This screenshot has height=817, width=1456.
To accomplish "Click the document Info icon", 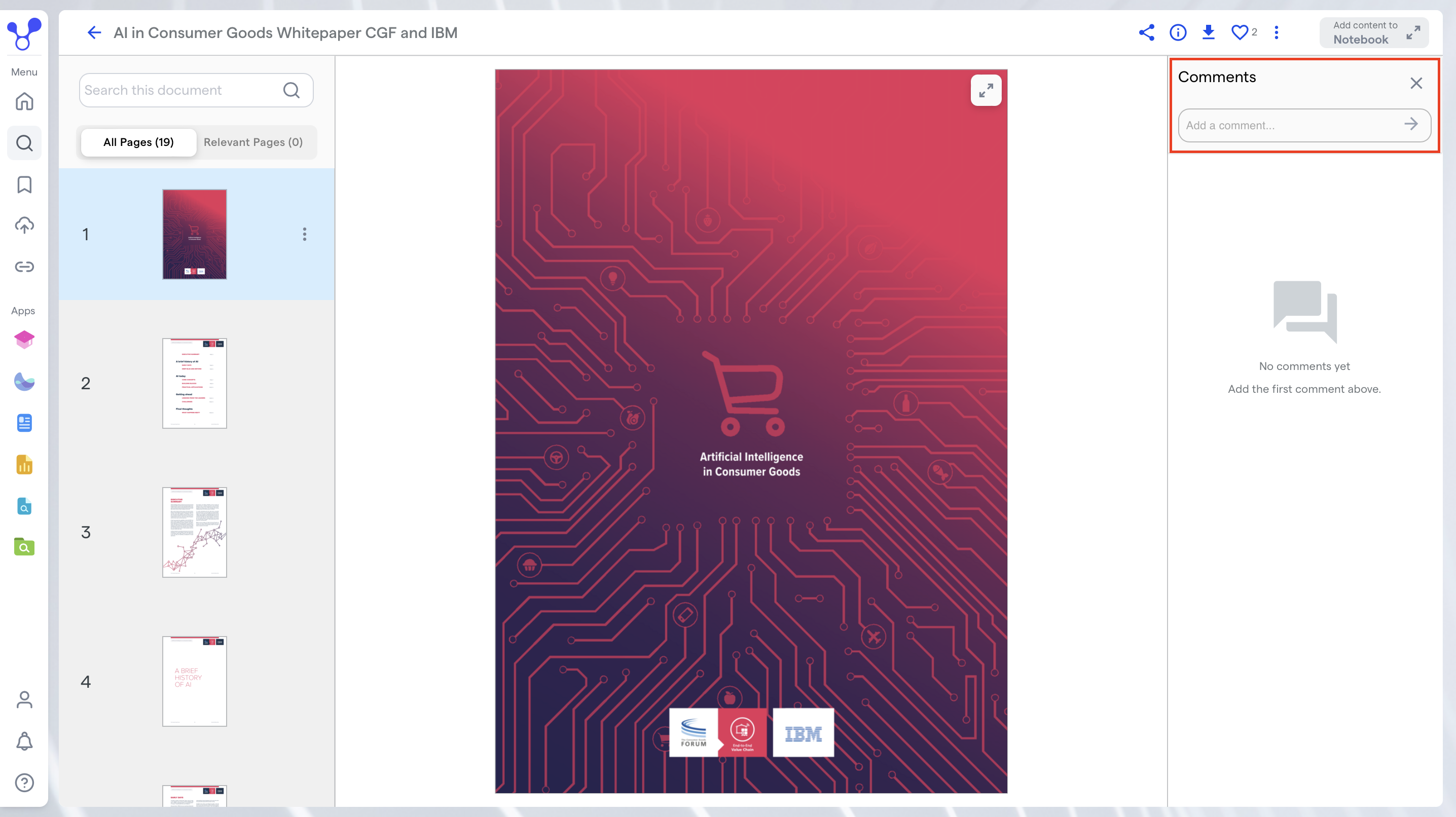I will [x=1178, y=33].
